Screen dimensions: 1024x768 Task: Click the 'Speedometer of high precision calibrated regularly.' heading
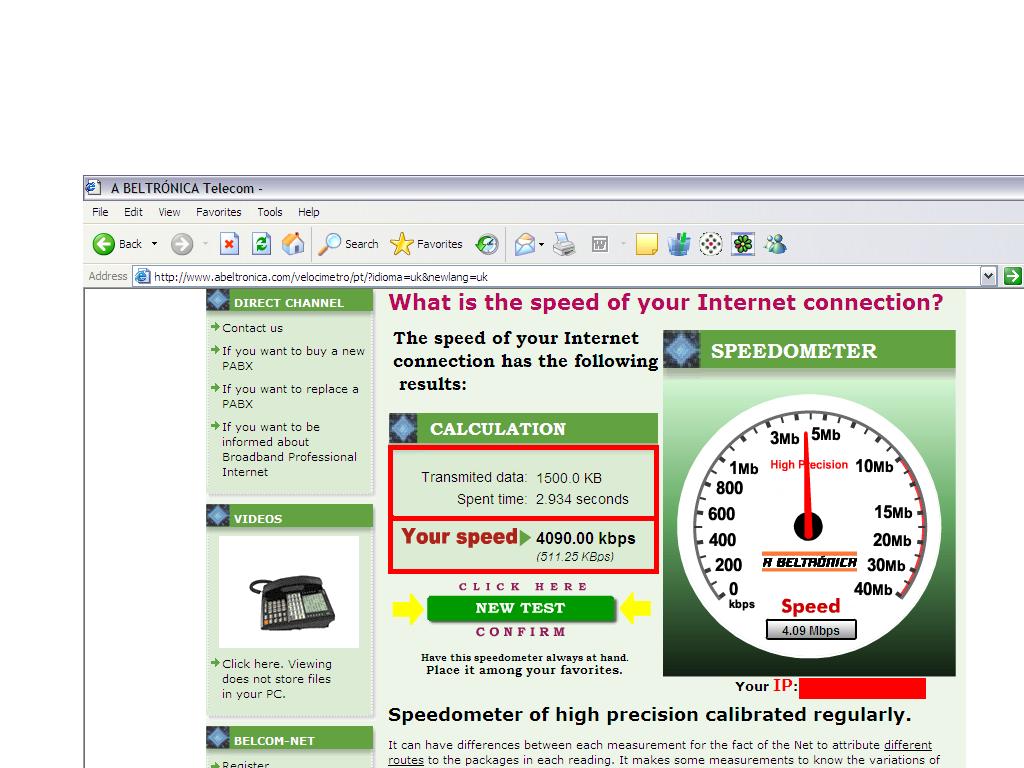649,714
